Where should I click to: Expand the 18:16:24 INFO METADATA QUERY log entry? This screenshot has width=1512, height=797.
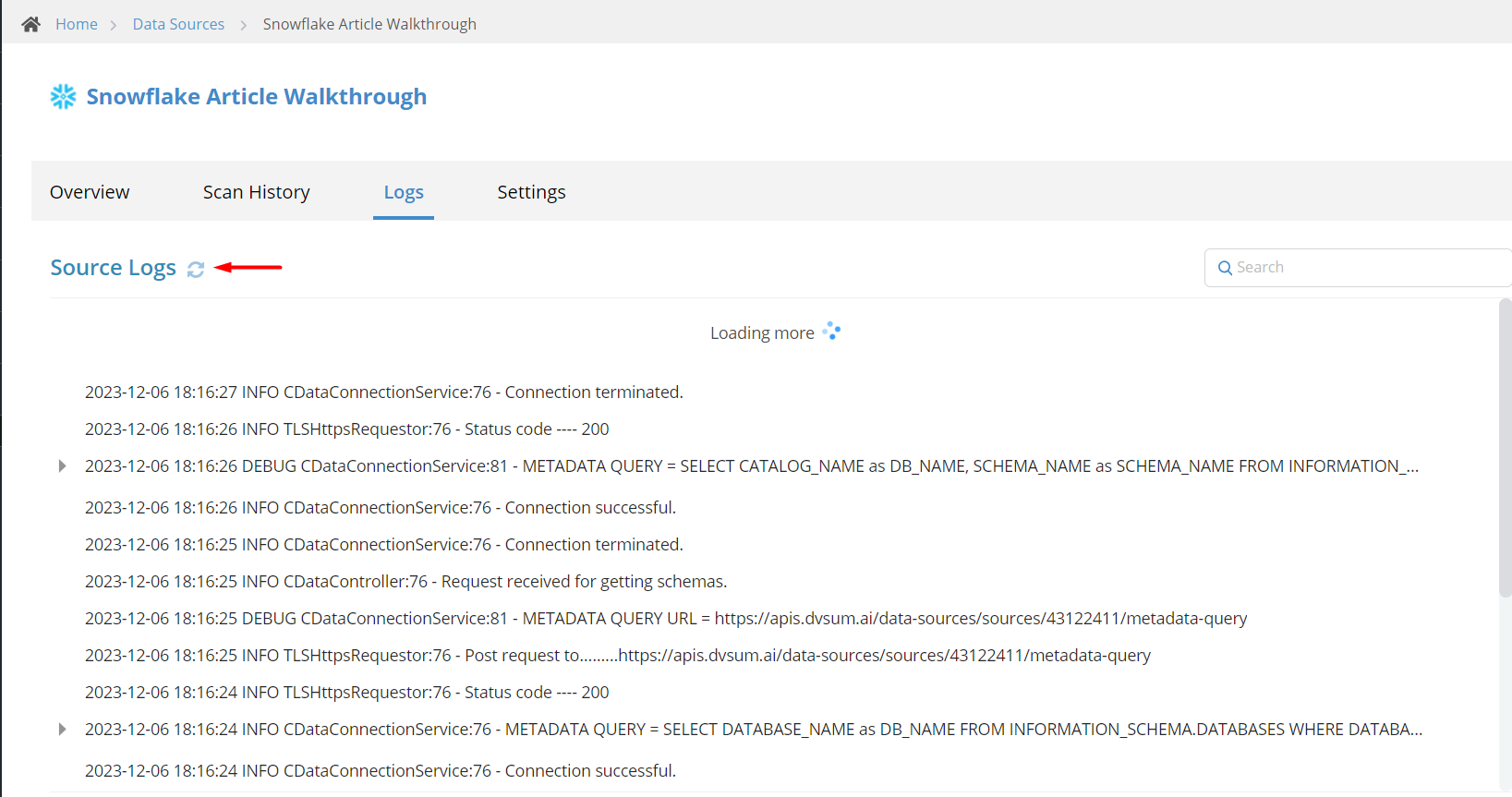tap(62, 730)
